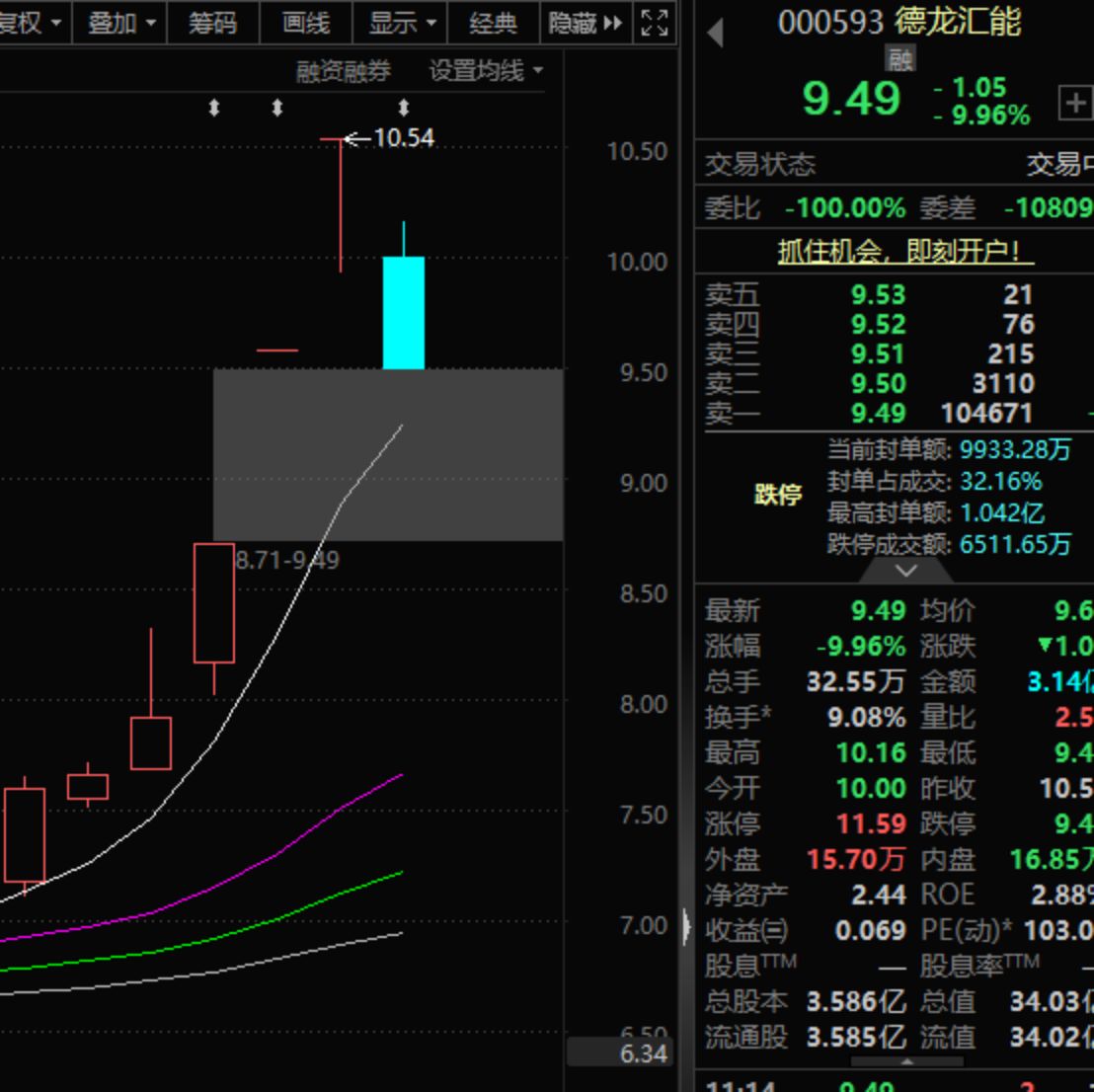Open the 抓住机会,即刻开户 link

pos(905,251)
